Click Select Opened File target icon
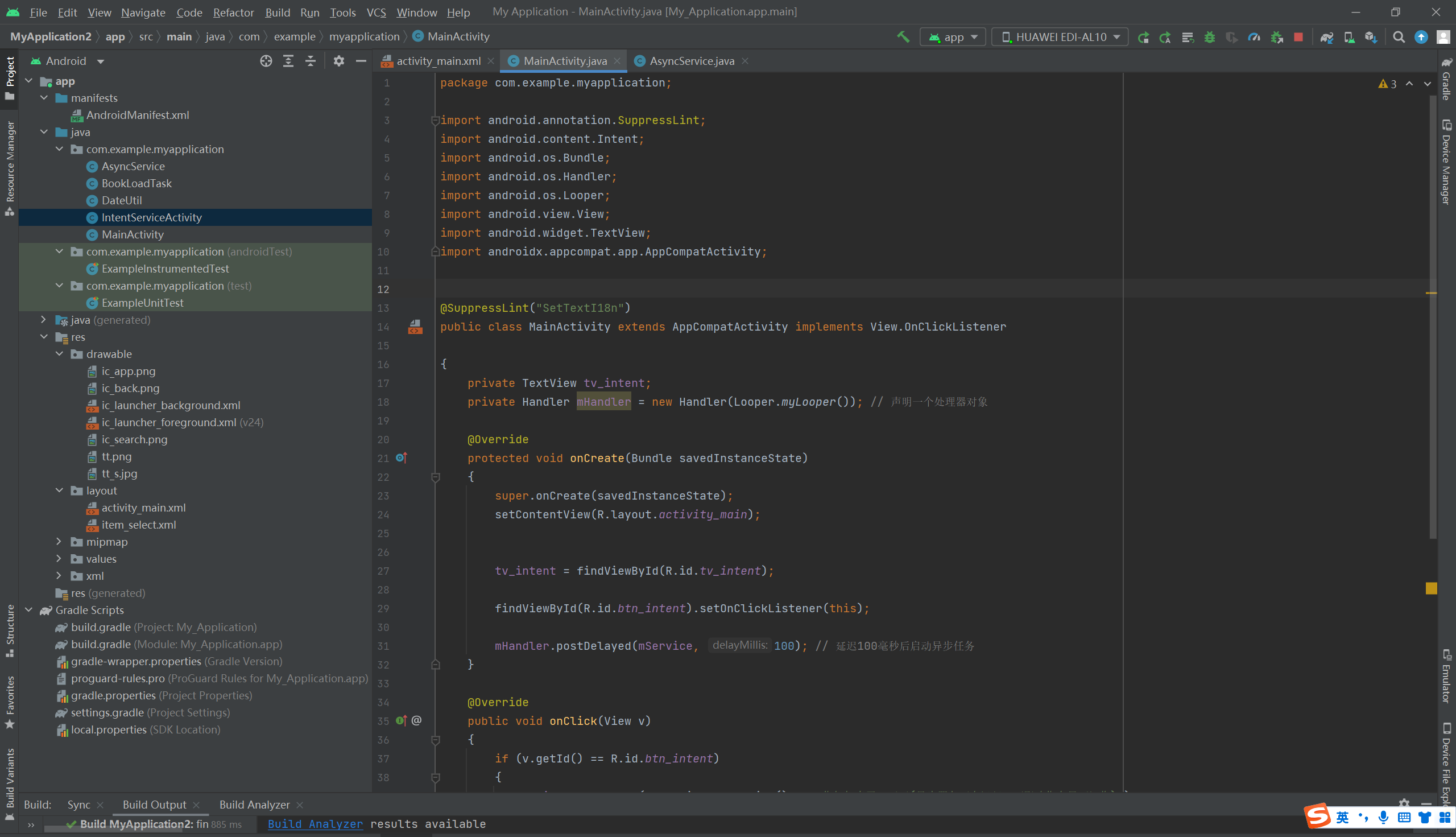 pos(266,61)
